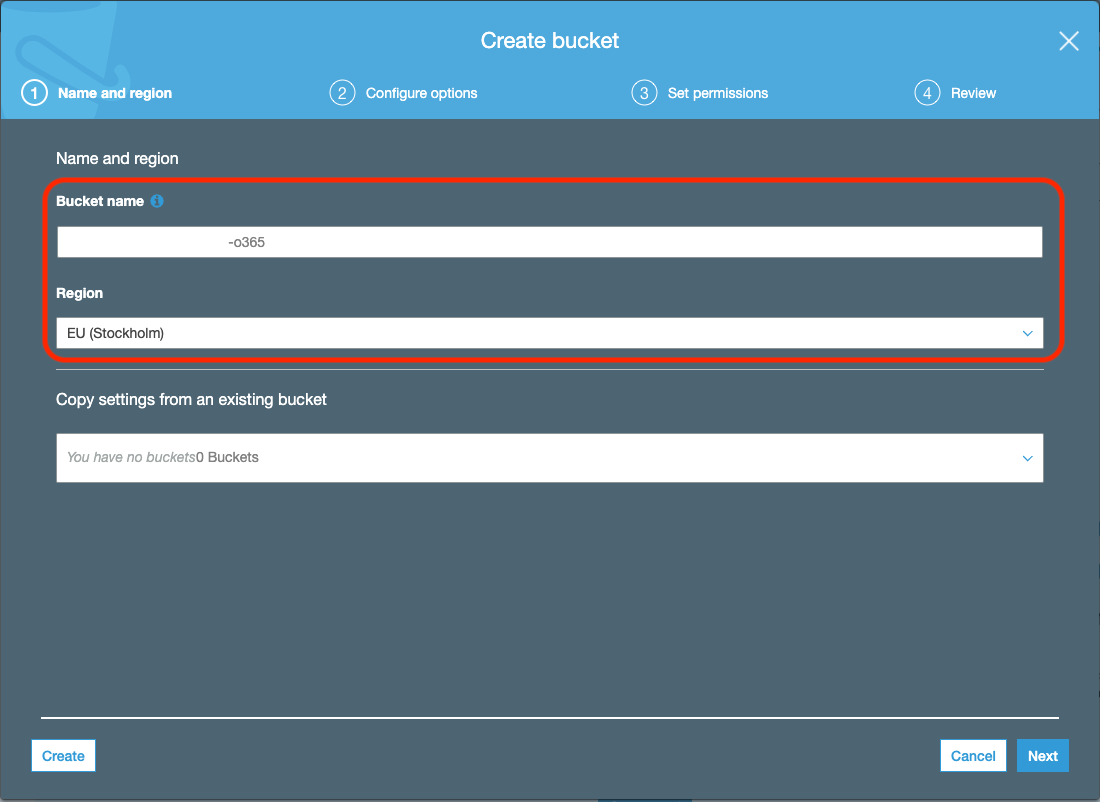Click the Create button

63,756
